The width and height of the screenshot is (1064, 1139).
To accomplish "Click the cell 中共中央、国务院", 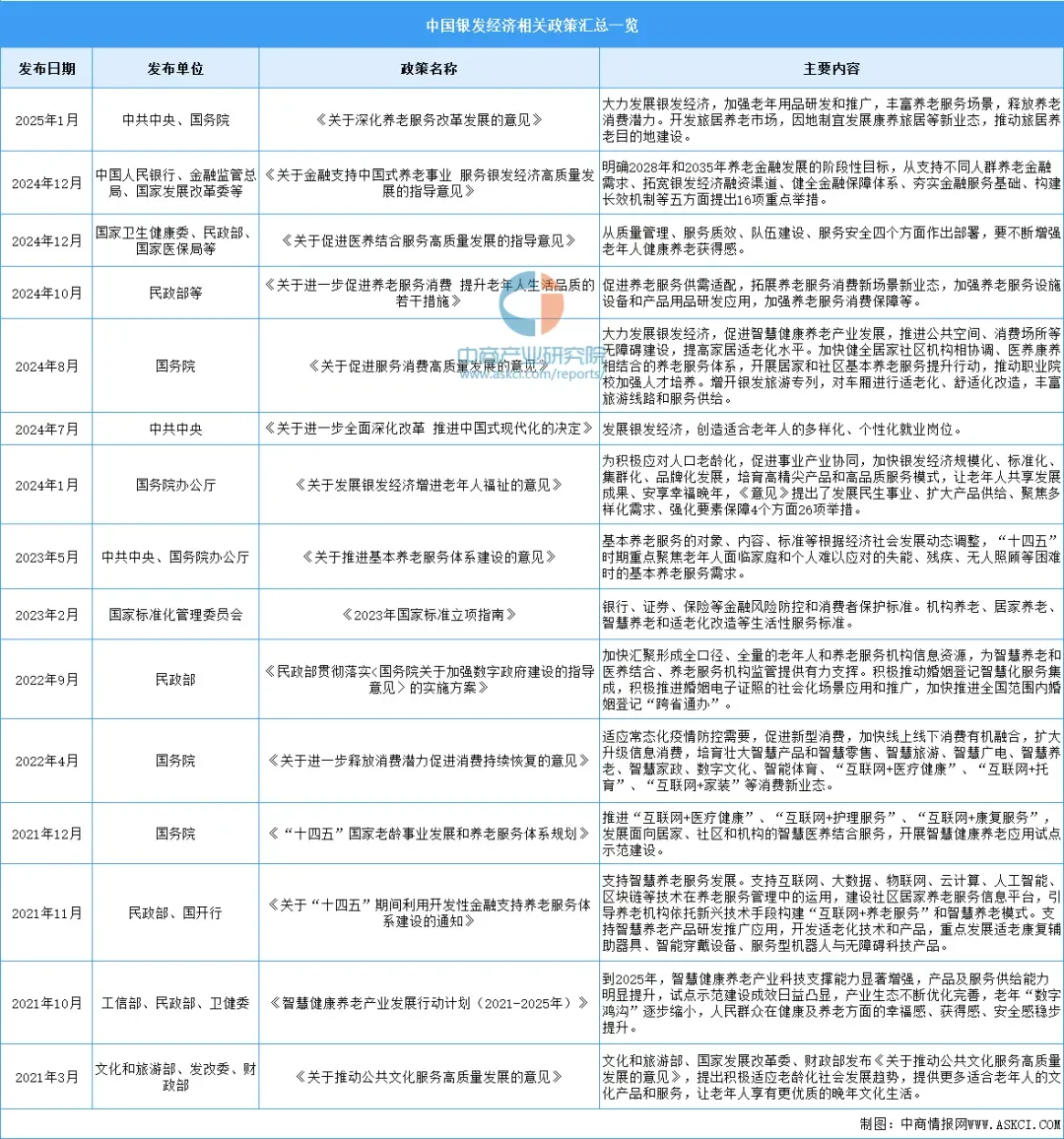I will (x=175, y=120).
